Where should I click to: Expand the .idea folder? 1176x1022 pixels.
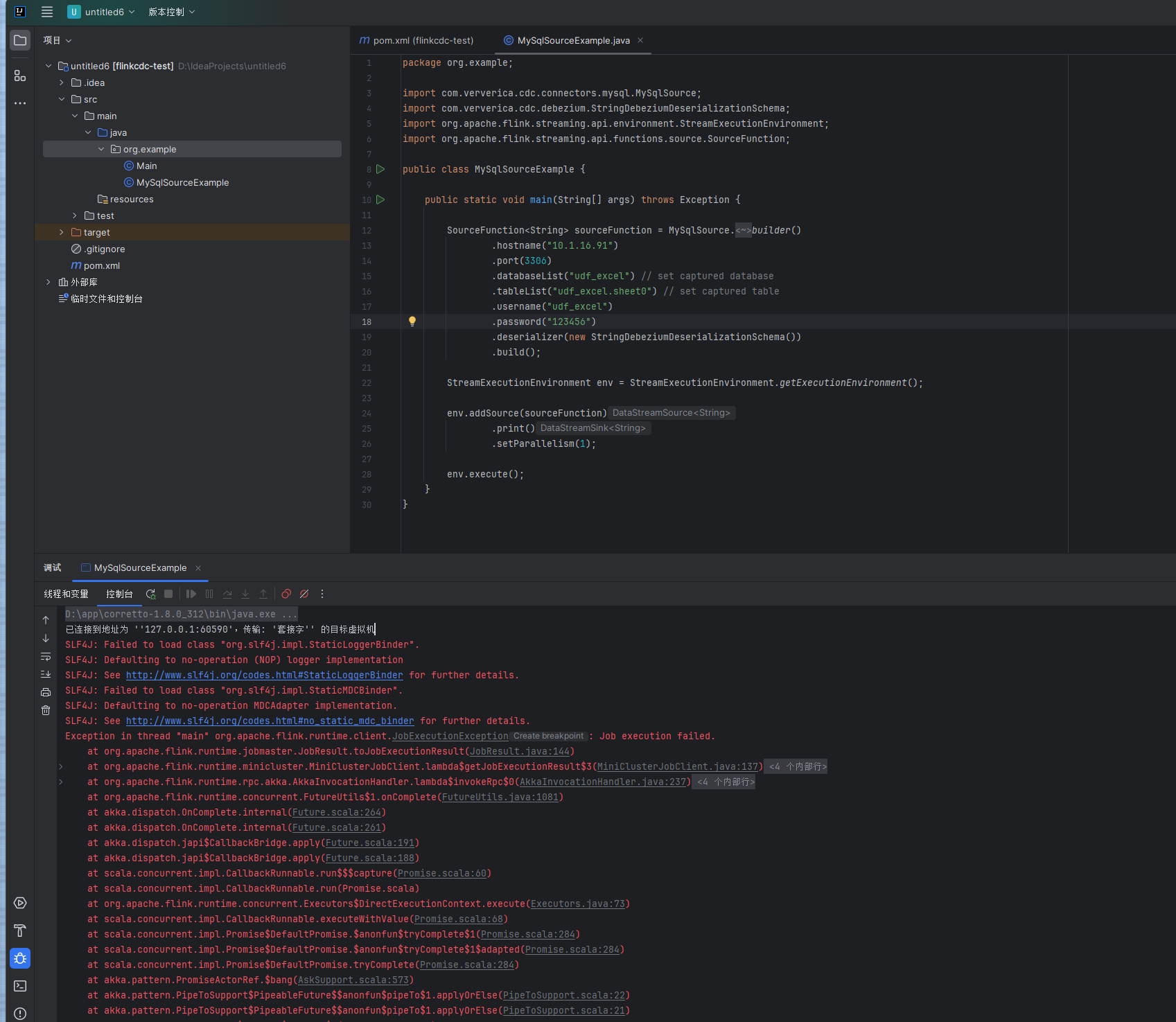[x=62, y=82]
